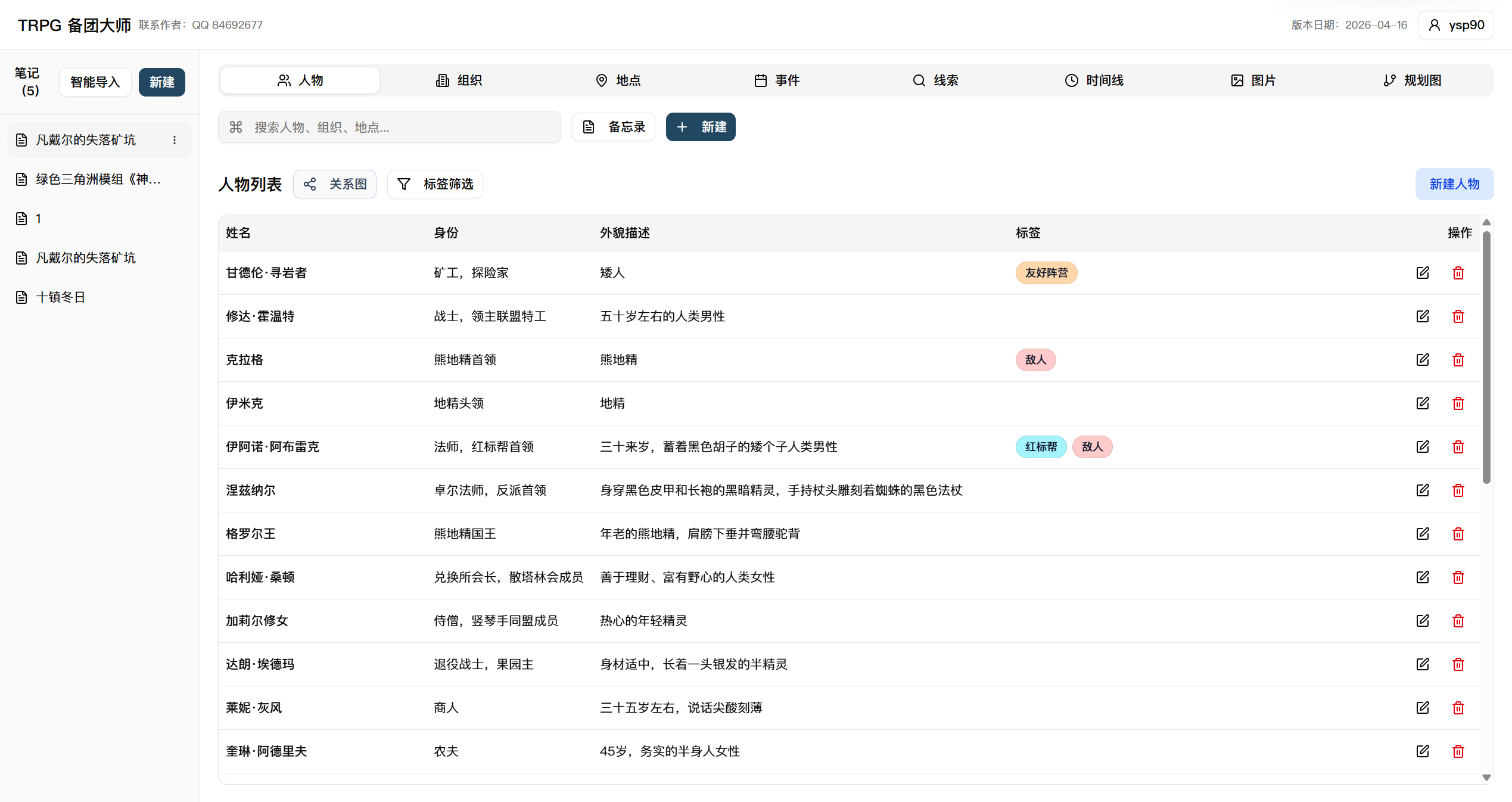Open the 备忘录 memo
The height and width of the screenshot is (802, 1512).
(614, 127)
